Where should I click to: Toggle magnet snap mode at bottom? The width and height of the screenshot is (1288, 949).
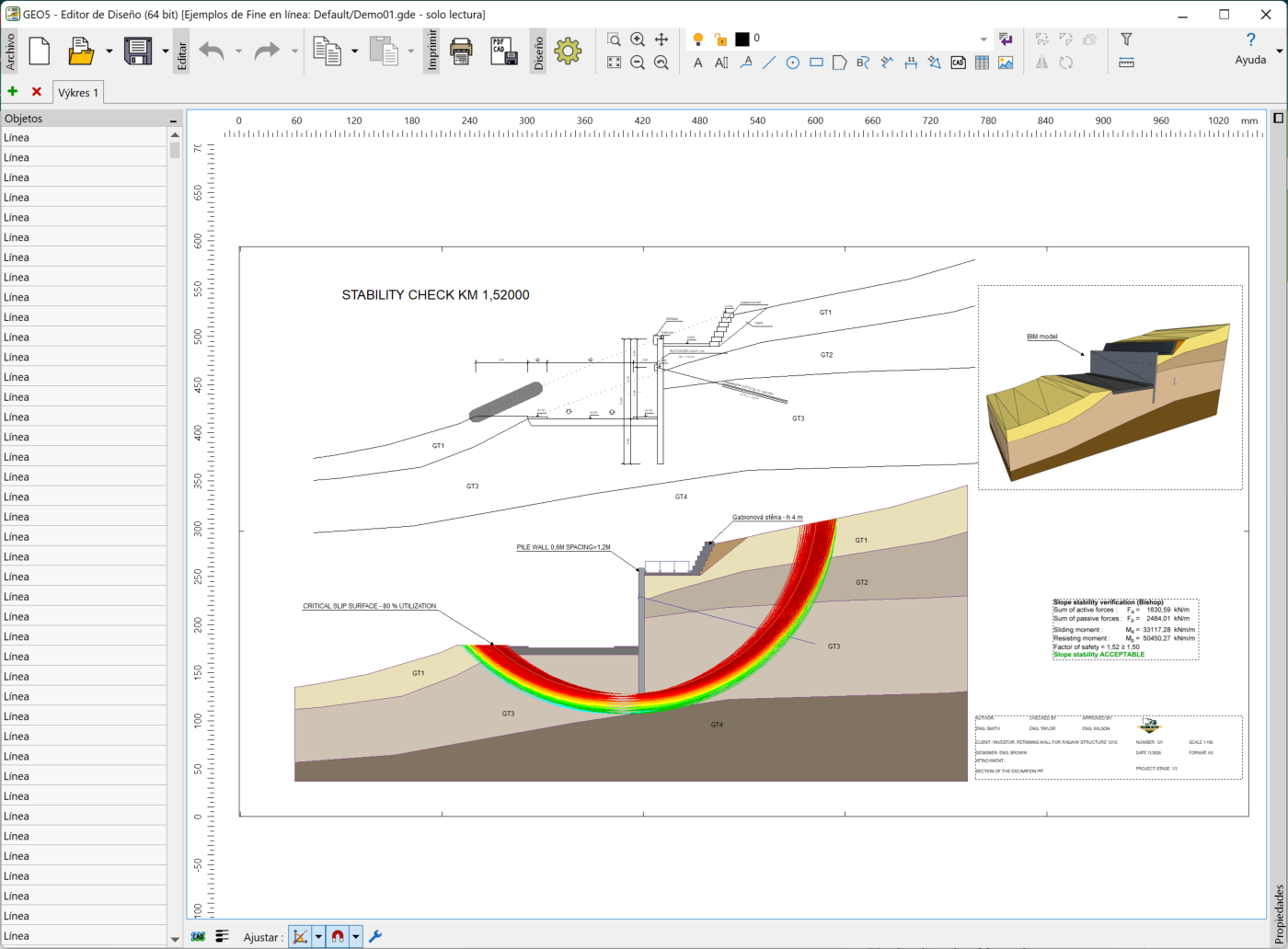click(338, 937)
